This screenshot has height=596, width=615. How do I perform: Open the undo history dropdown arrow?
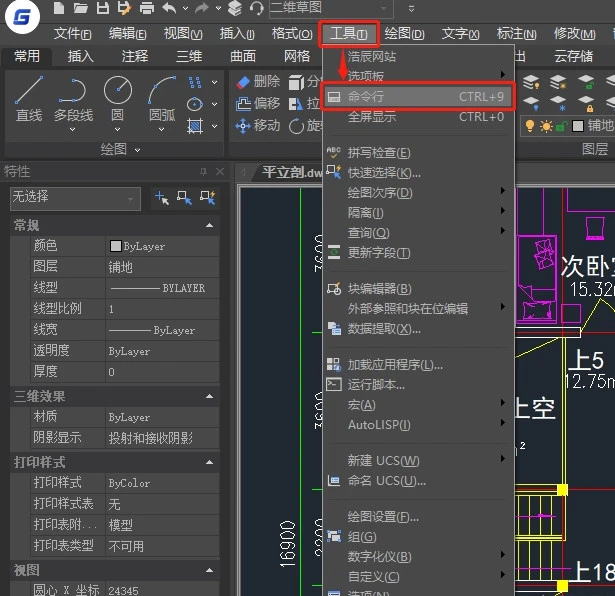[x=185, y=8]
